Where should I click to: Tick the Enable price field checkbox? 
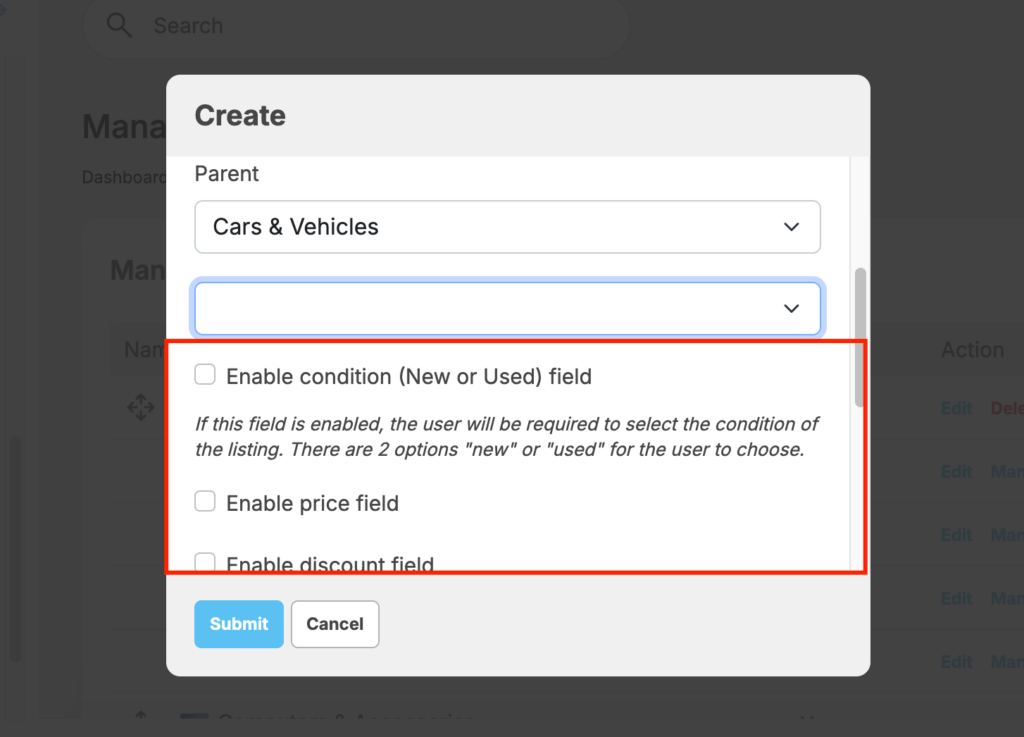click(x=205, y=502)
